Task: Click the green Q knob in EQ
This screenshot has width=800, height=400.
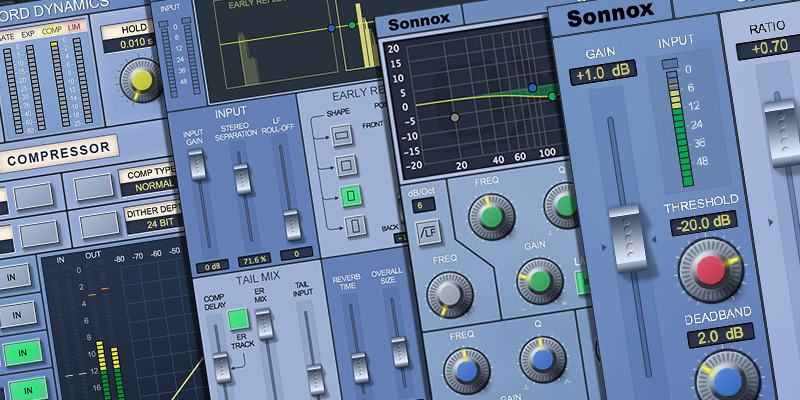Action: [564, 205]
